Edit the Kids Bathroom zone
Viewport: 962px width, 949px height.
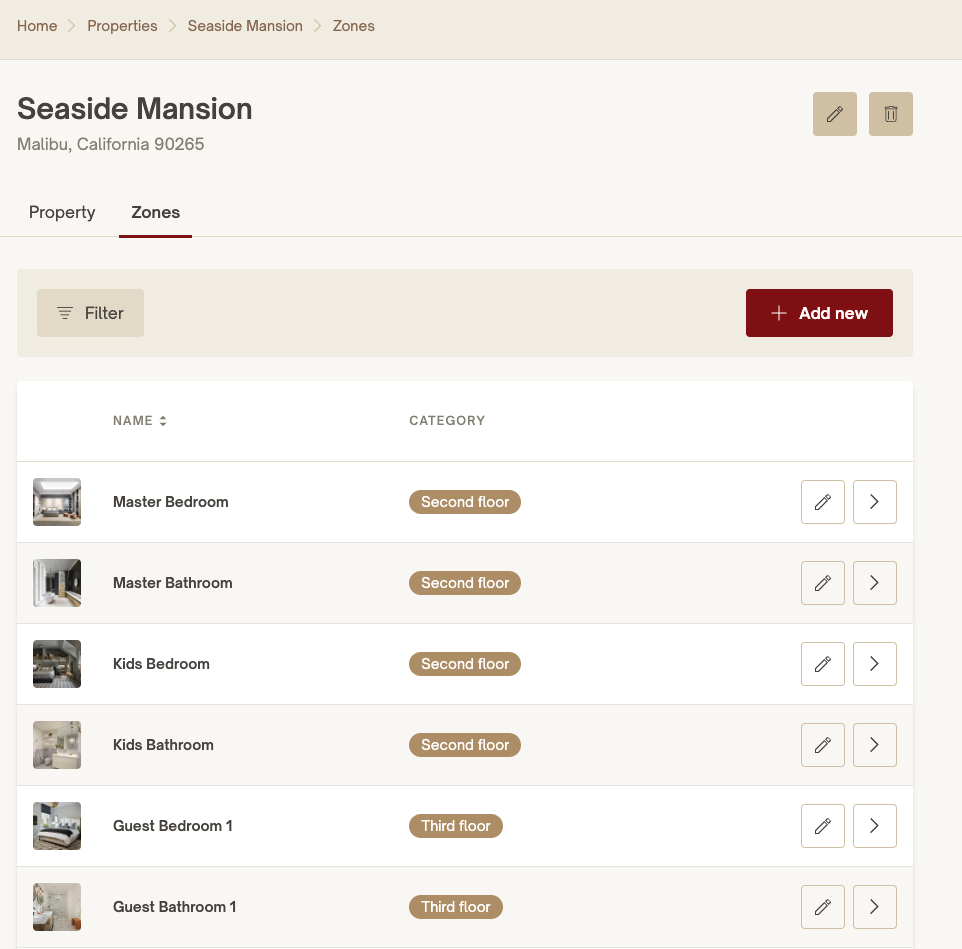pos(822,745)
